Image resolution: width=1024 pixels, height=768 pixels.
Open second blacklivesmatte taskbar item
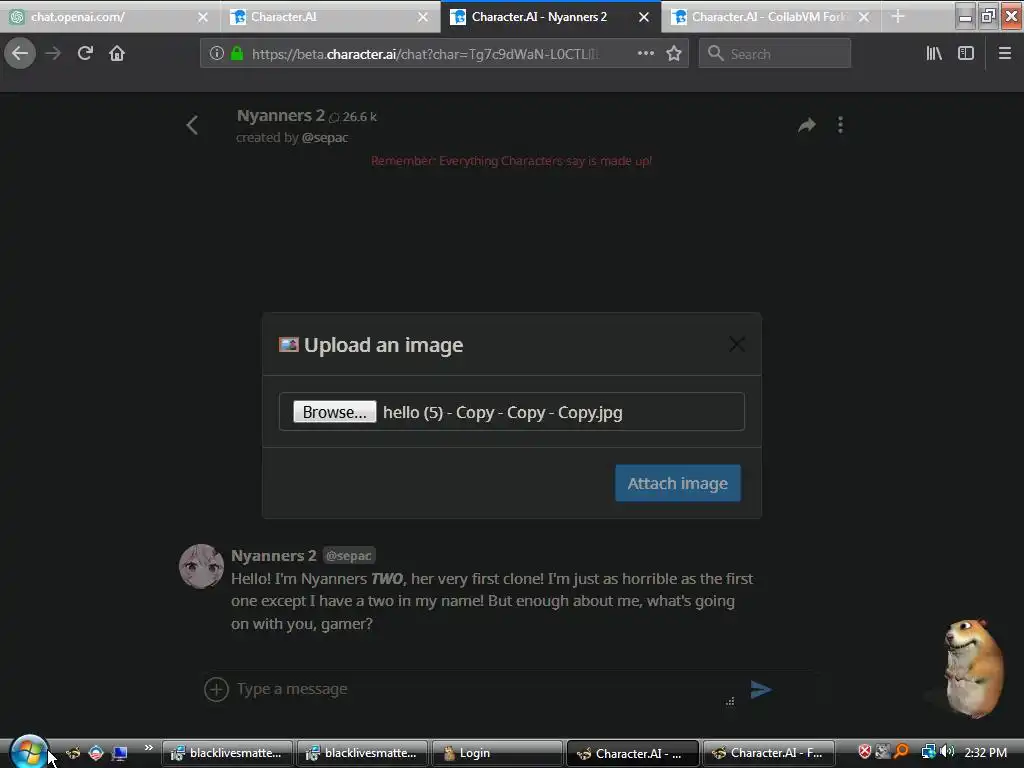[362, 753]
